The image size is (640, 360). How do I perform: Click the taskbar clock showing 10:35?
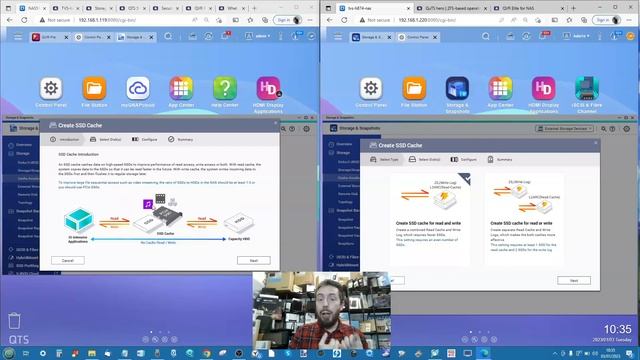point(611,353)
